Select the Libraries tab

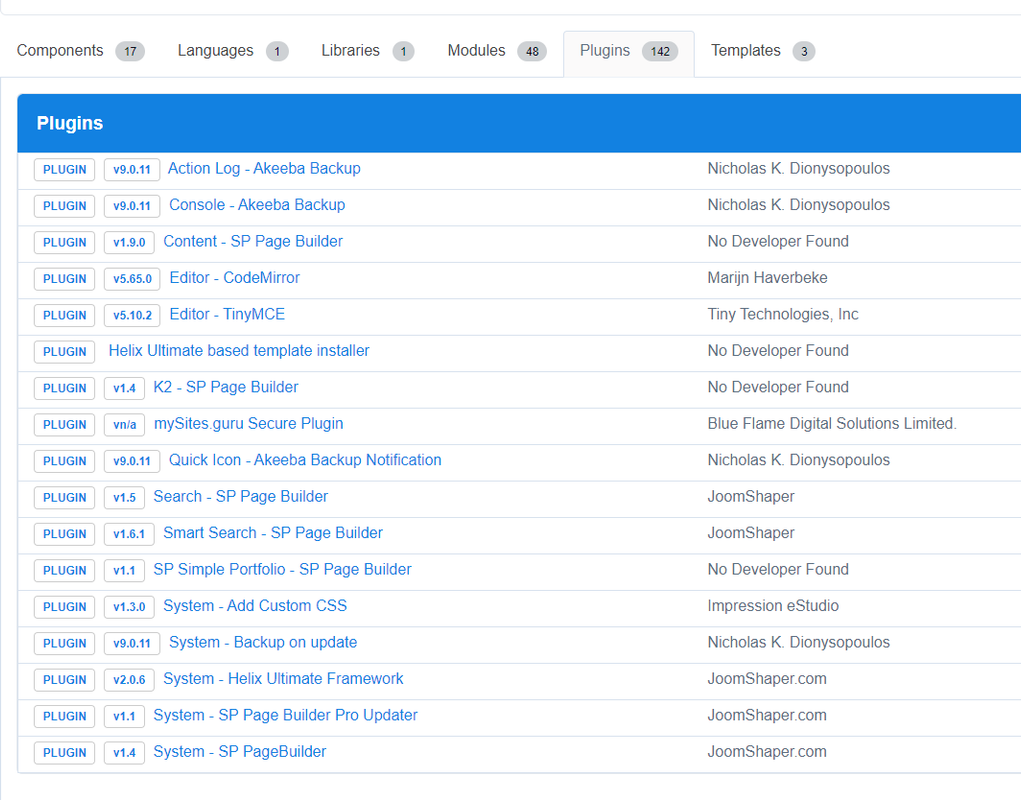point(367,51)
